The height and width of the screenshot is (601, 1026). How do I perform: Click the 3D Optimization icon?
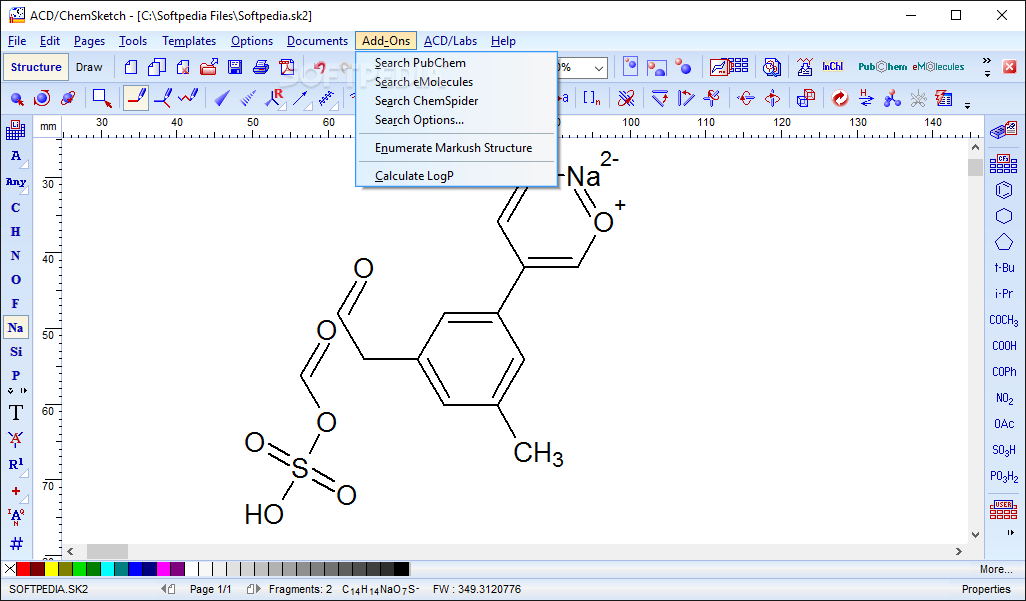[891, 99]
